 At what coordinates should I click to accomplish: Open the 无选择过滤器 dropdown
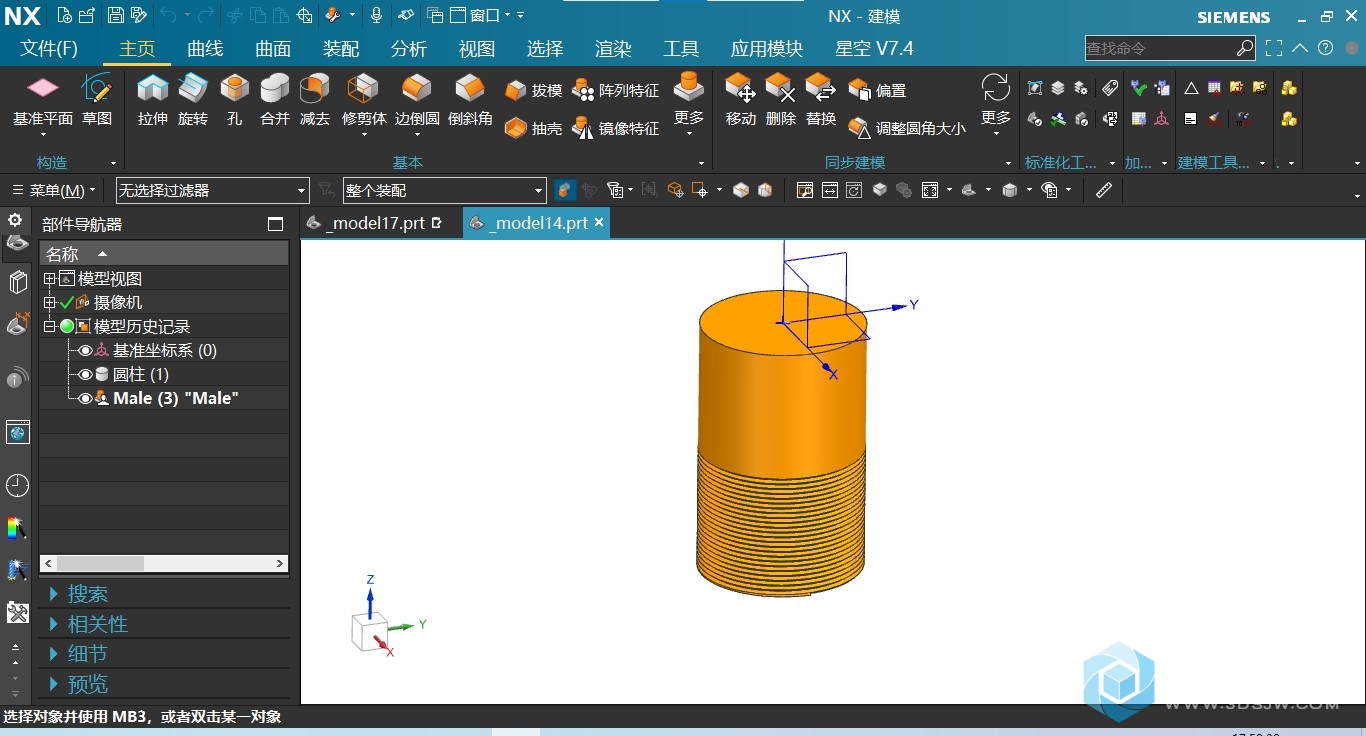pyautogui.click(x=212, y=190)
